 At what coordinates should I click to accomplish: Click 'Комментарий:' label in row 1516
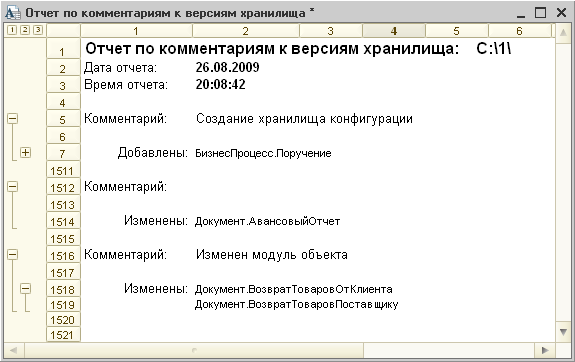pos(125,255)
